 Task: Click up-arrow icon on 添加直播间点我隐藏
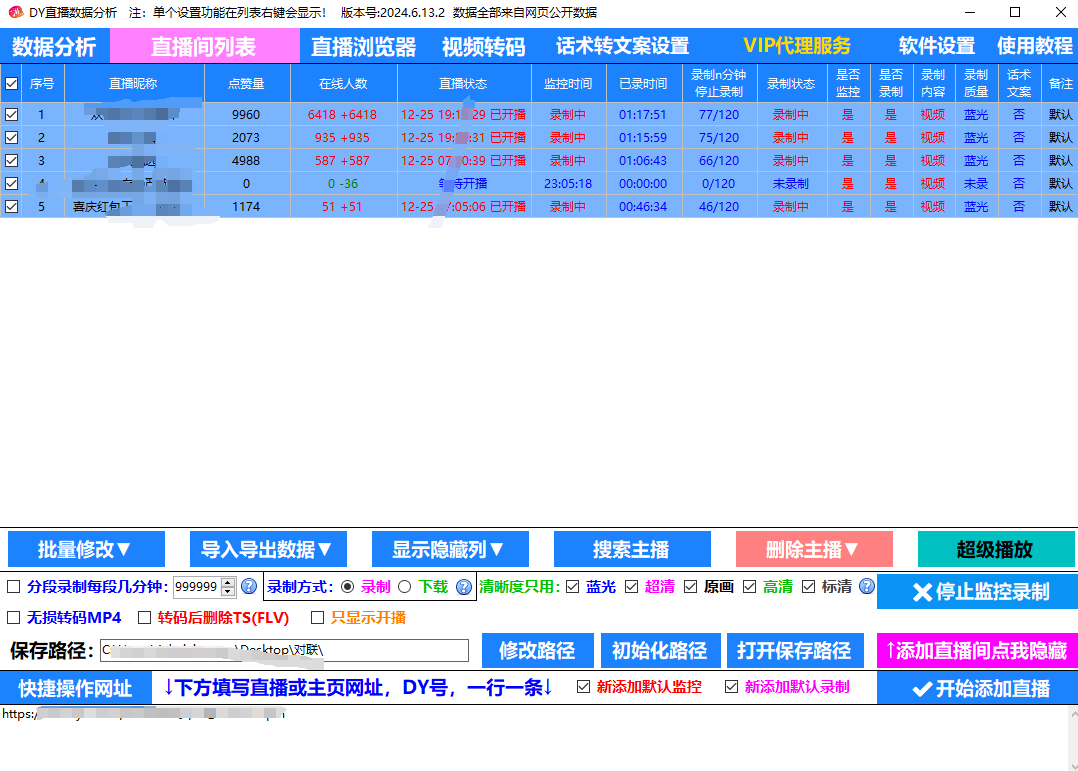point(893,650)
